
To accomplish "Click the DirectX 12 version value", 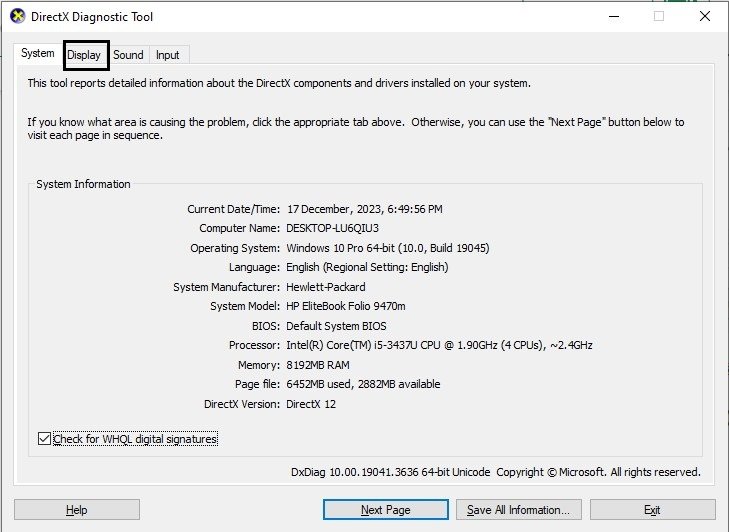I will pos(311,404).
